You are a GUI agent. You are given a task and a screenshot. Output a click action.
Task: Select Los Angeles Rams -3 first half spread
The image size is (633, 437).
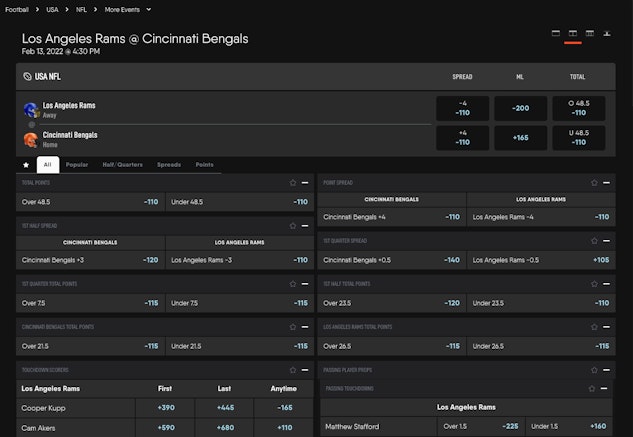(240, 260)
